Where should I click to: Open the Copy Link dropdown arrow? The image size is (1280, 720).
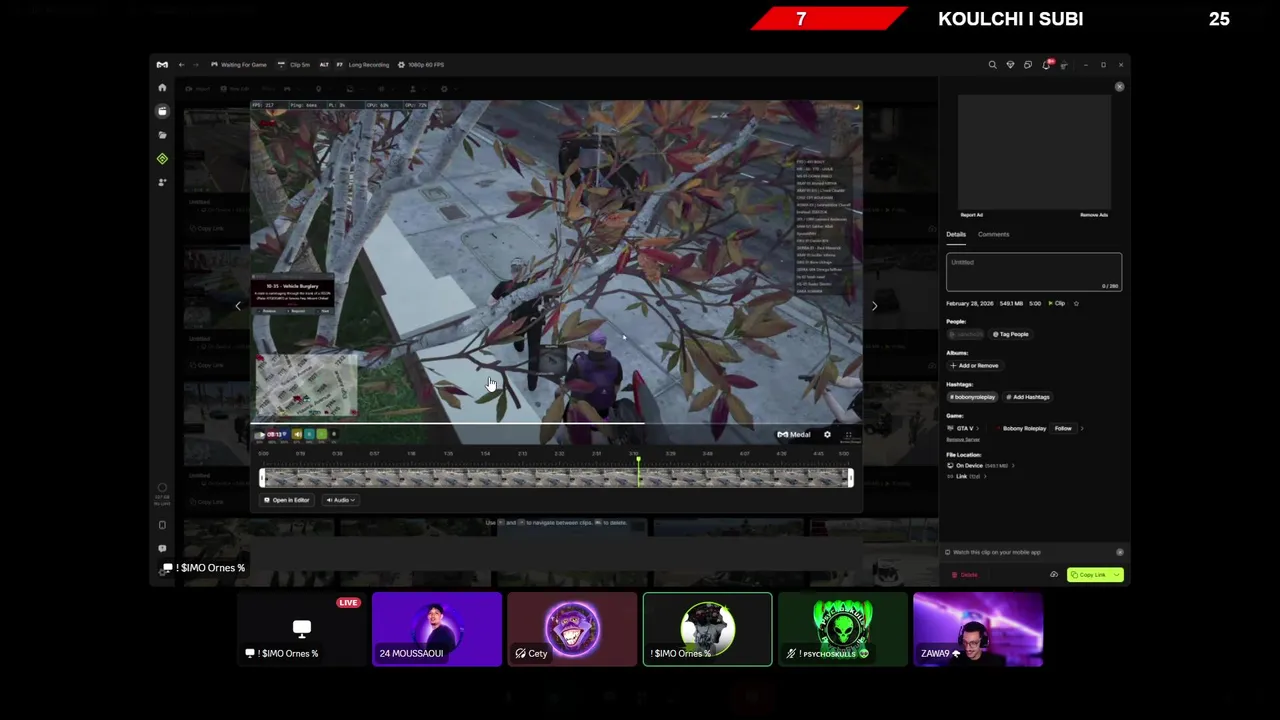(1117, 575)
